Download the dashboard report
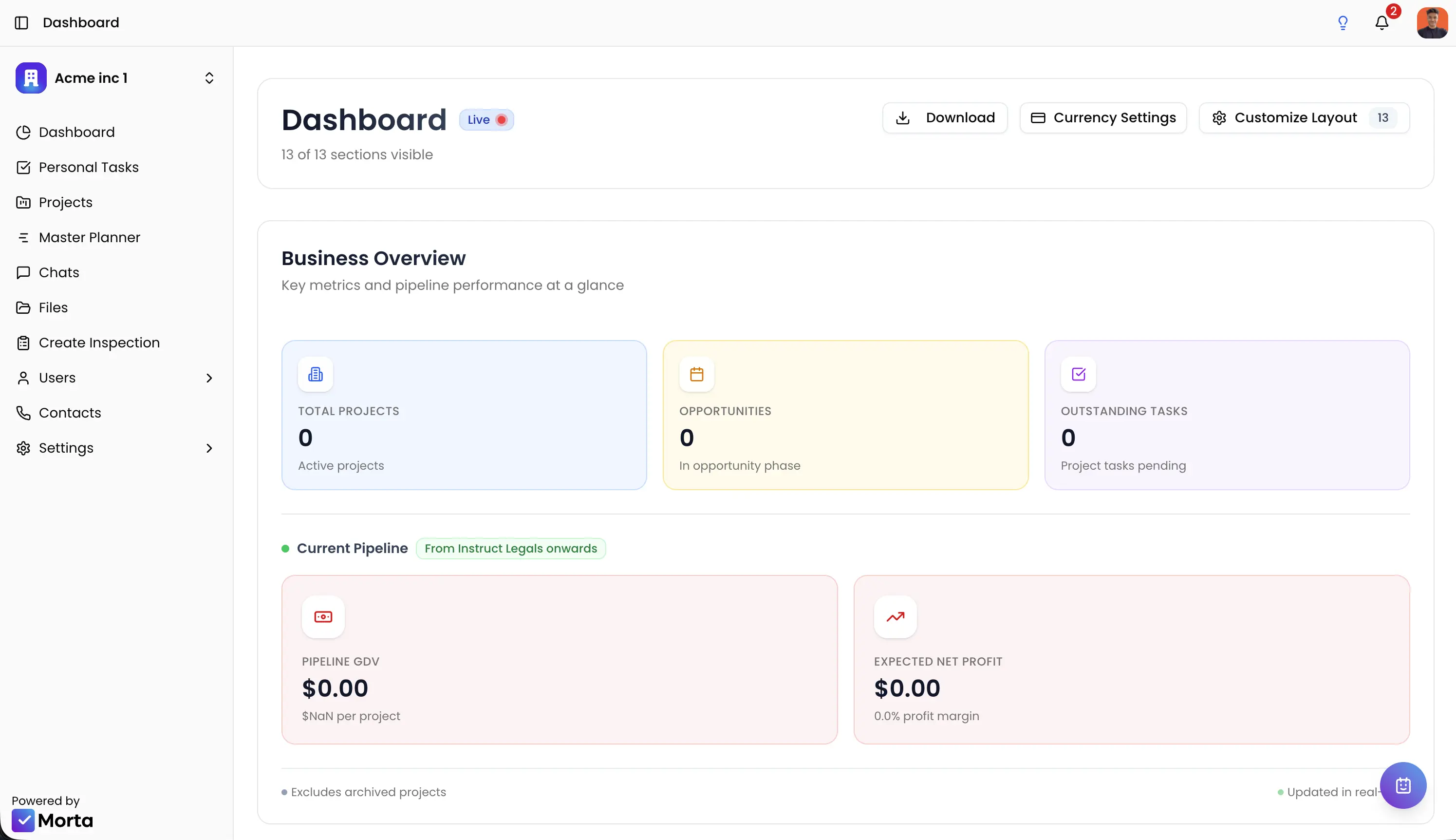1456x840 pixels. point(945,117)
